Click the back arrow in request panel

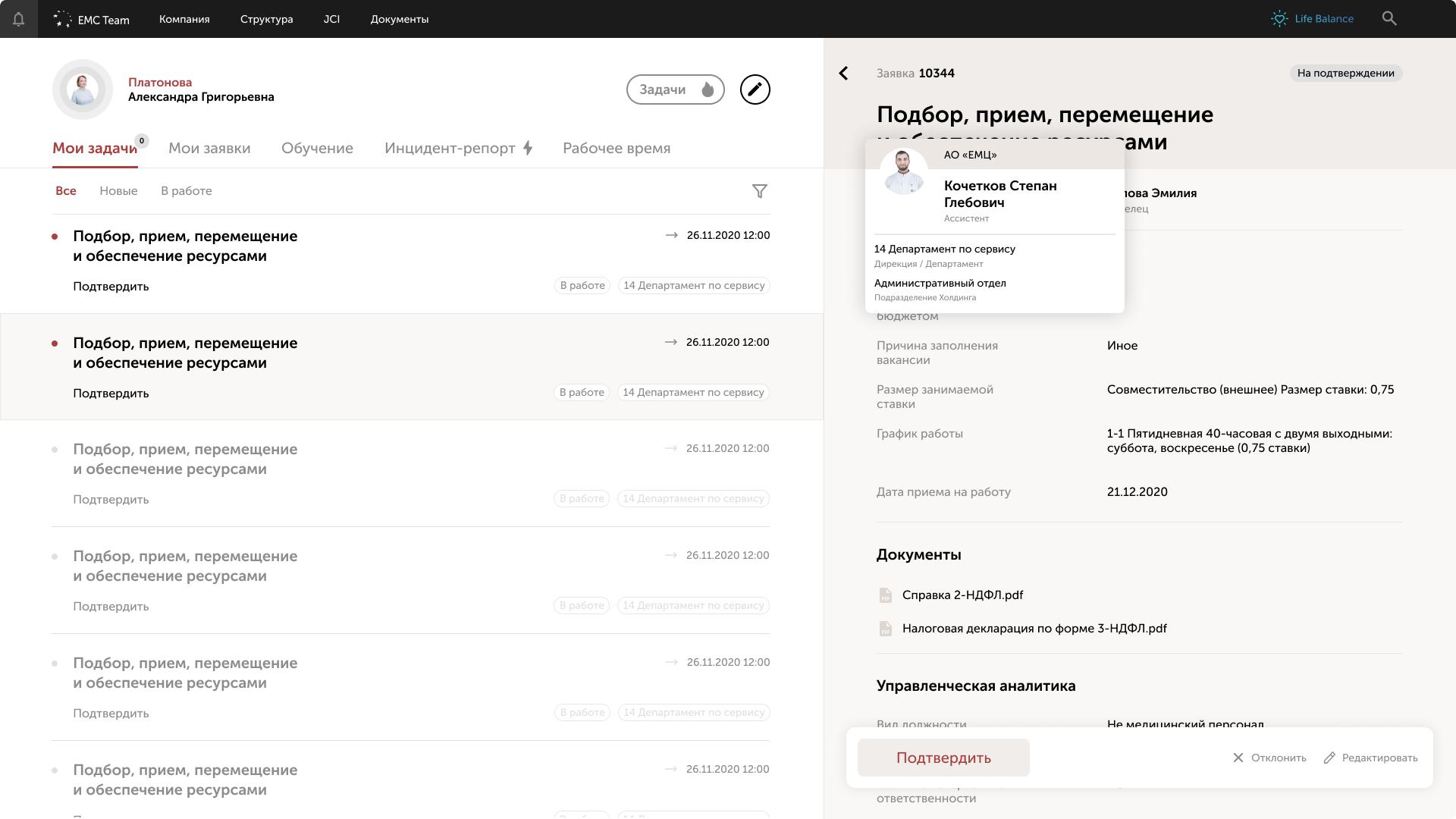pos(843,73)
